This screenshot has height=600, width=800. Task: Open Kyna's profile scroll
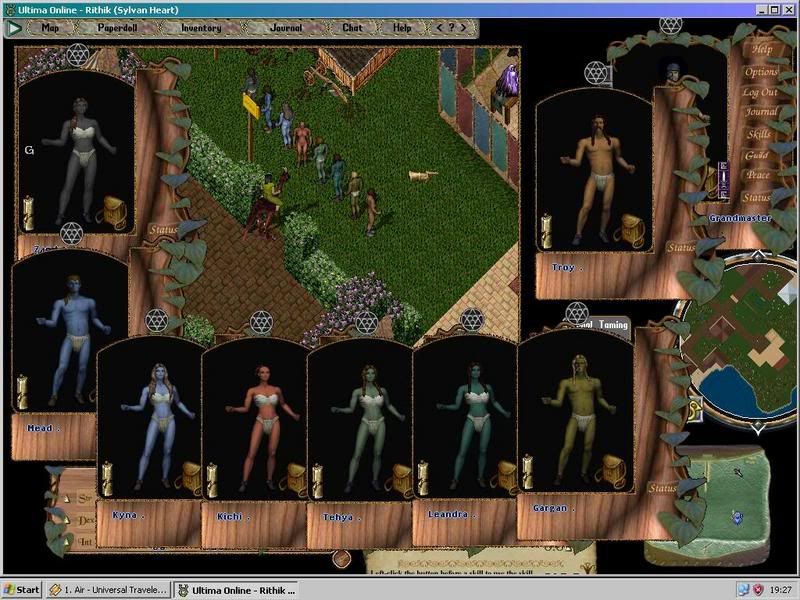[107, 479]
